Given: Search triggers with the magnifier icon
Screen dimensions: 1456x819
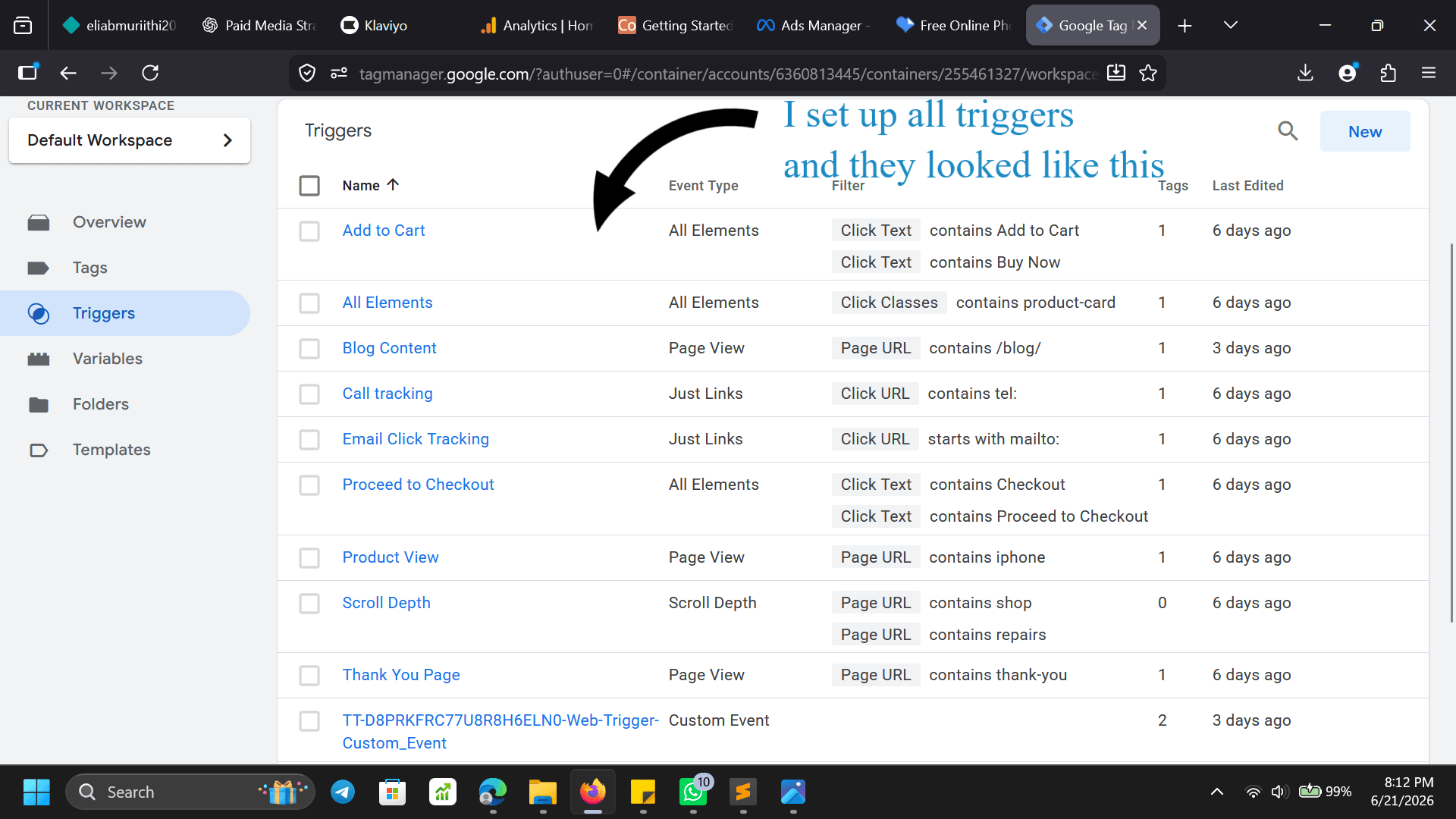Looking at the screenshot, I should (x=1288, y=131).
